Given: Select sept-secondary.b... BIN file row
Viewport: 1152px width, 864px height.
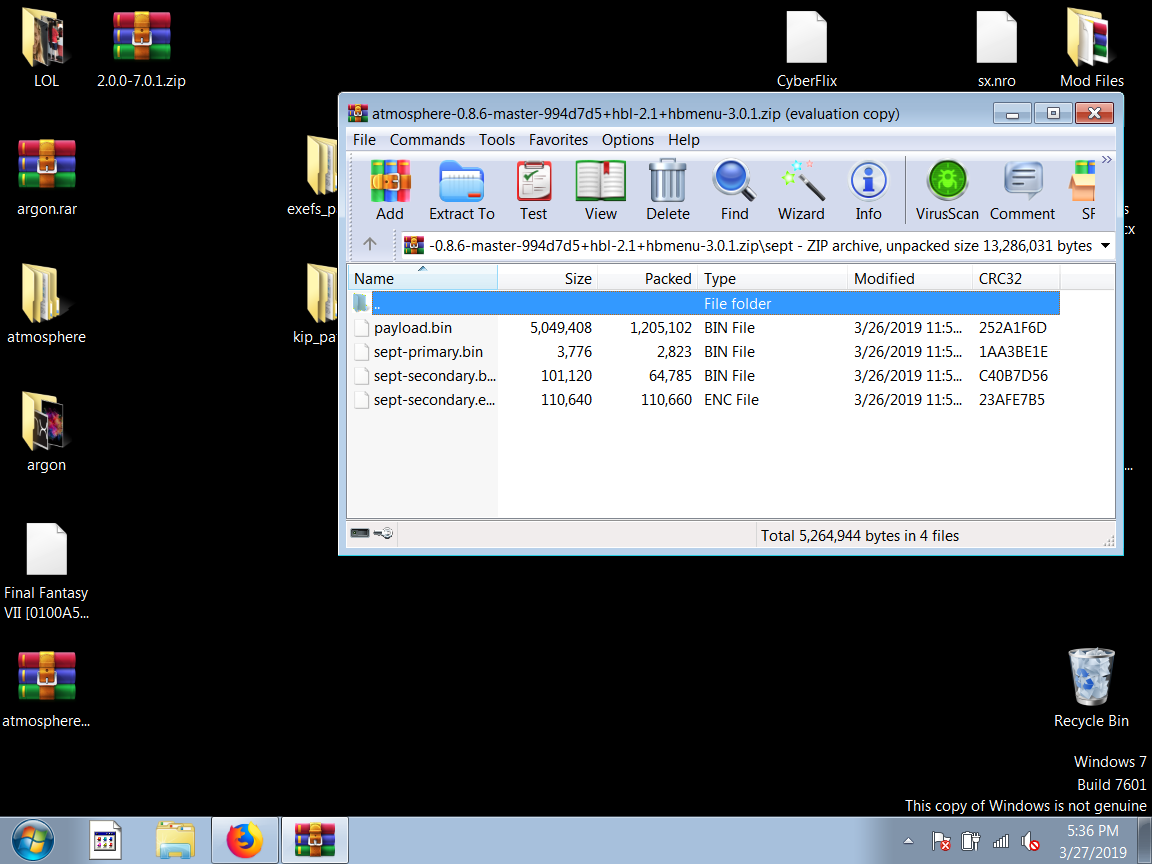Looking at the screenshot, I should [x=705, y=375].
